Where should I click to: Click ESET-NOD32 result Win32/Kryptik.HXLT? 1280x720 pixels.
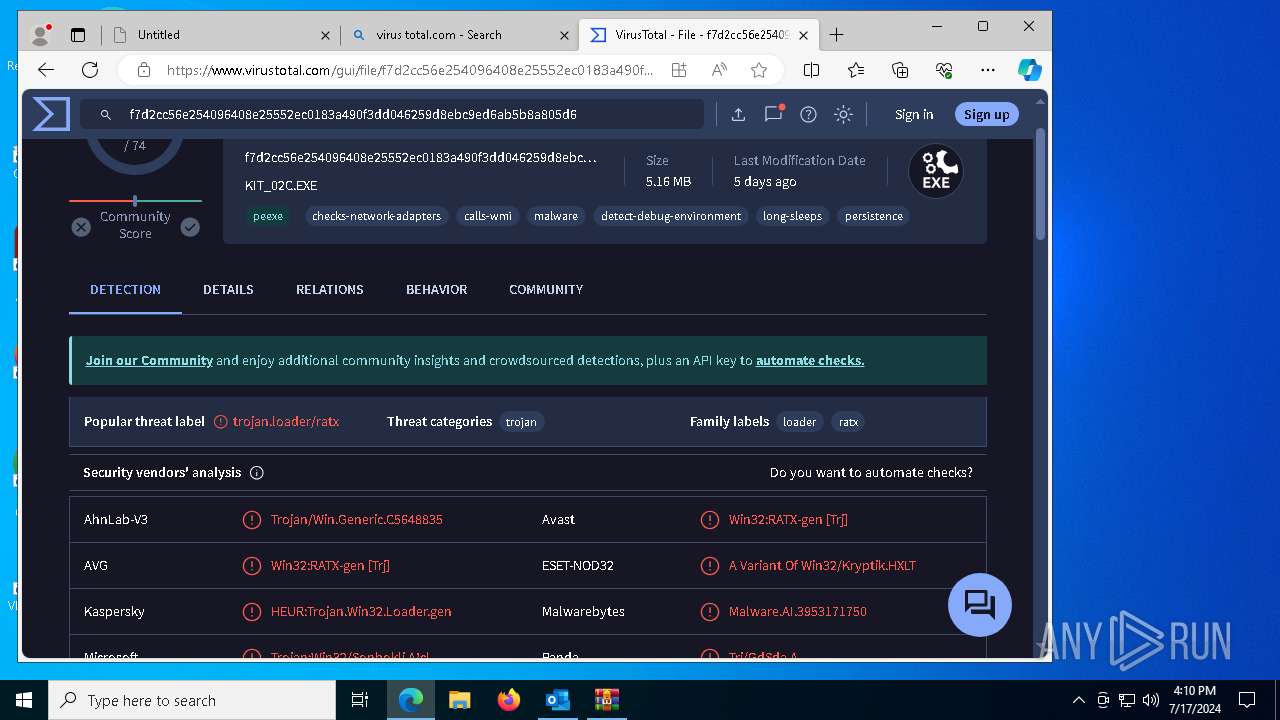click(x=822, y=565)
